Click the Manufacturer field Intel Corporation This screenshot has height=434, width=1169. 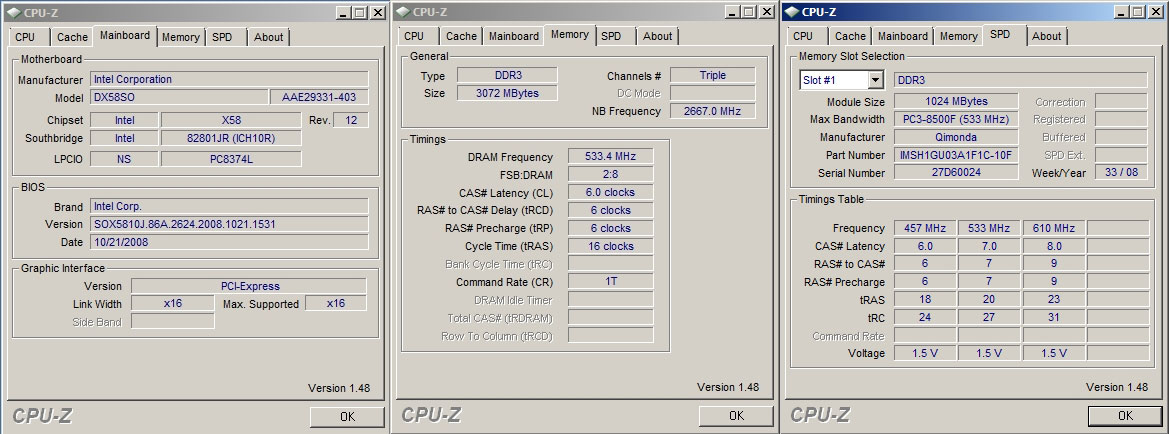(230, 79)
